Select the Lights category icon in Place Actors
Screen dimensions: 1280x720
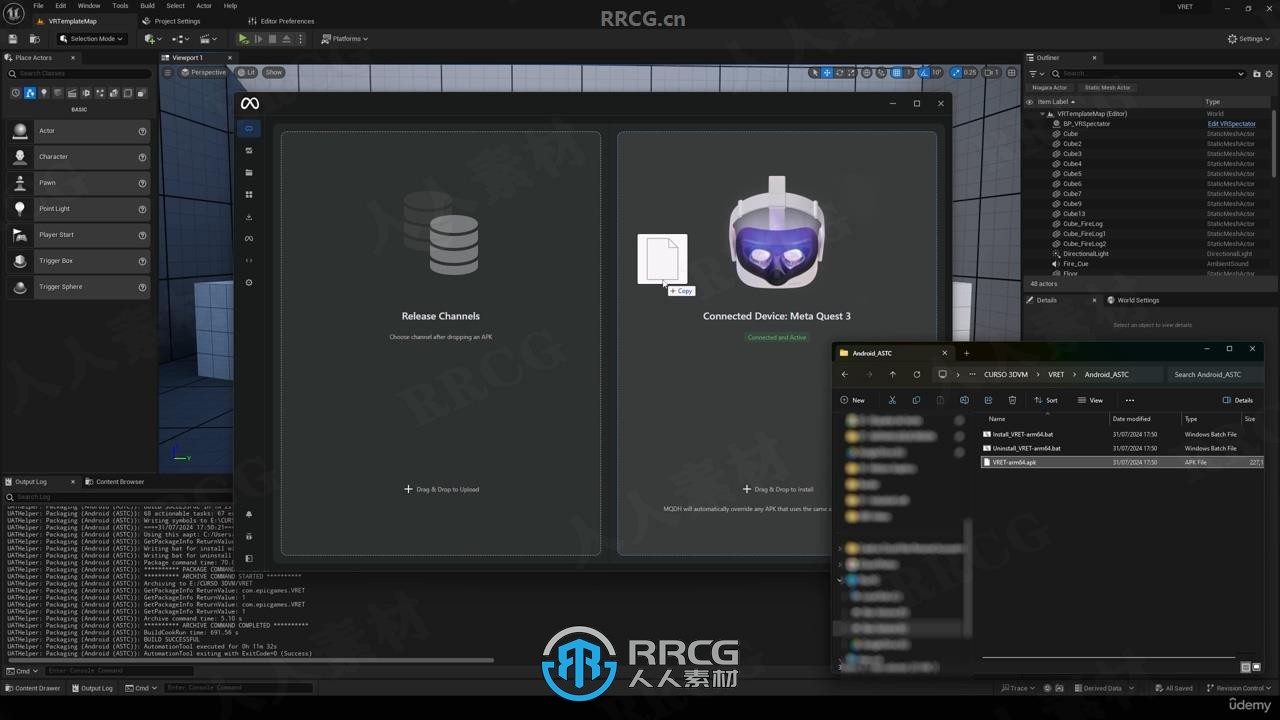pyautogui.click(x=44, y=93)
